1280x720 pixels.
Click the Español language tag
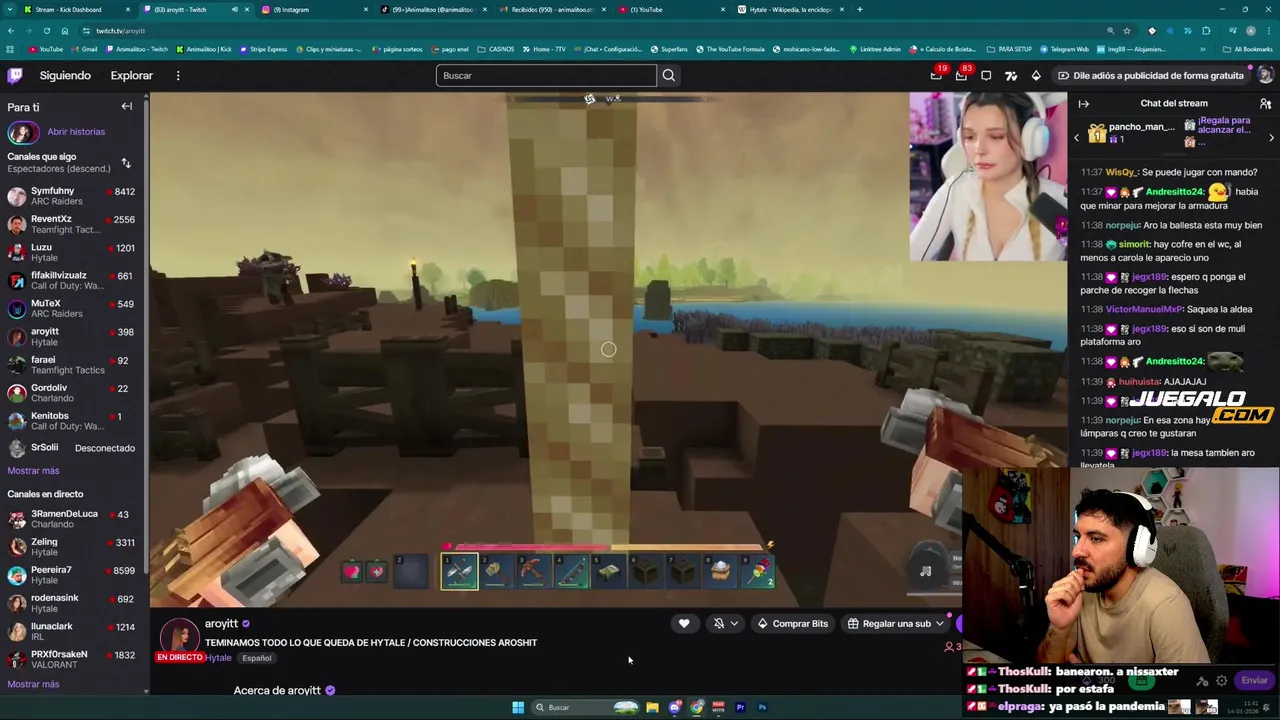pos(256,658)
